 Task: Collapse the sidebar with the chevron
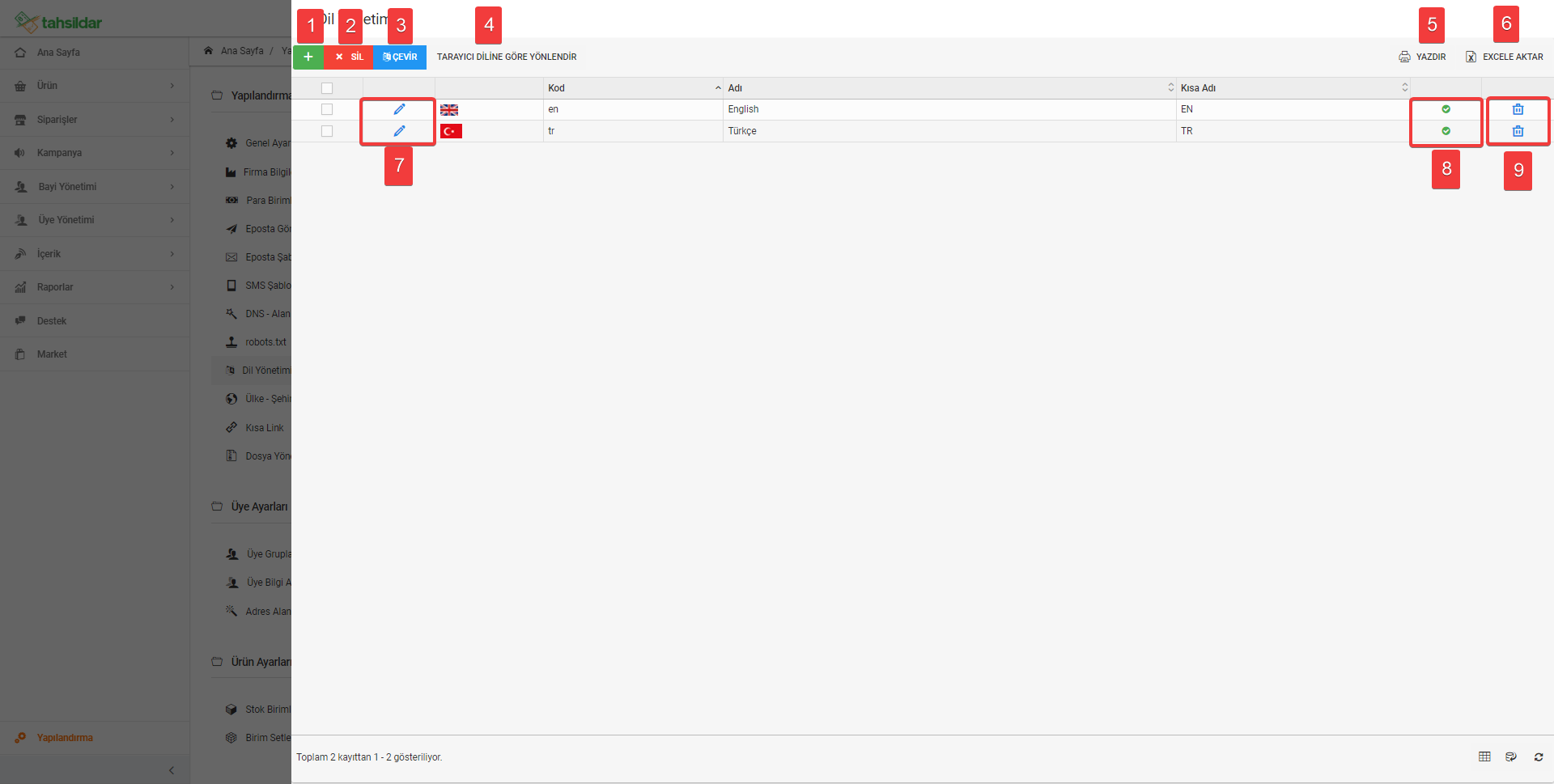tap(172, 770)
